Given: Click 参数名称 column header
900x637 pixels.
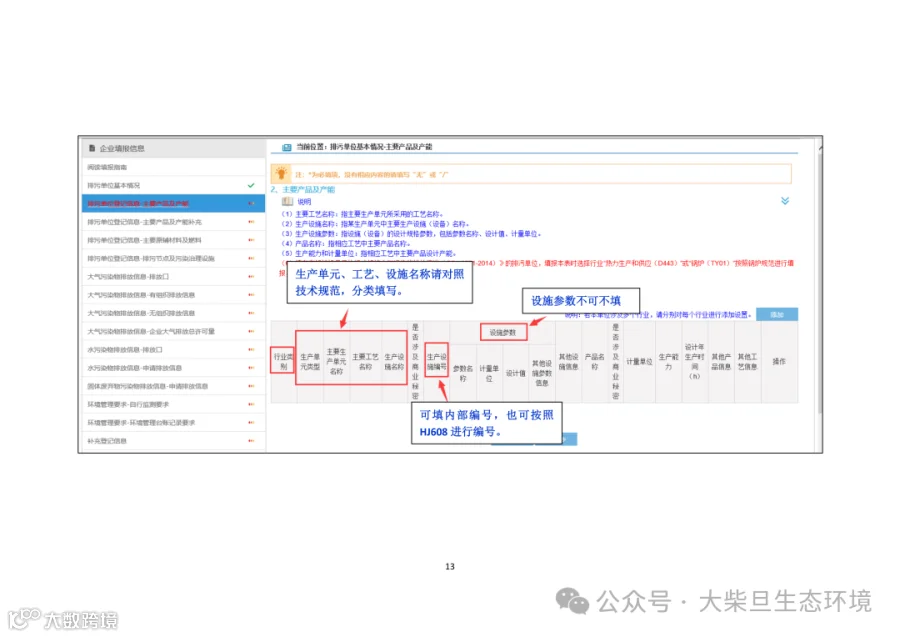Looking at the screenshot, I should pyautogui.click(x=463, y=374).
